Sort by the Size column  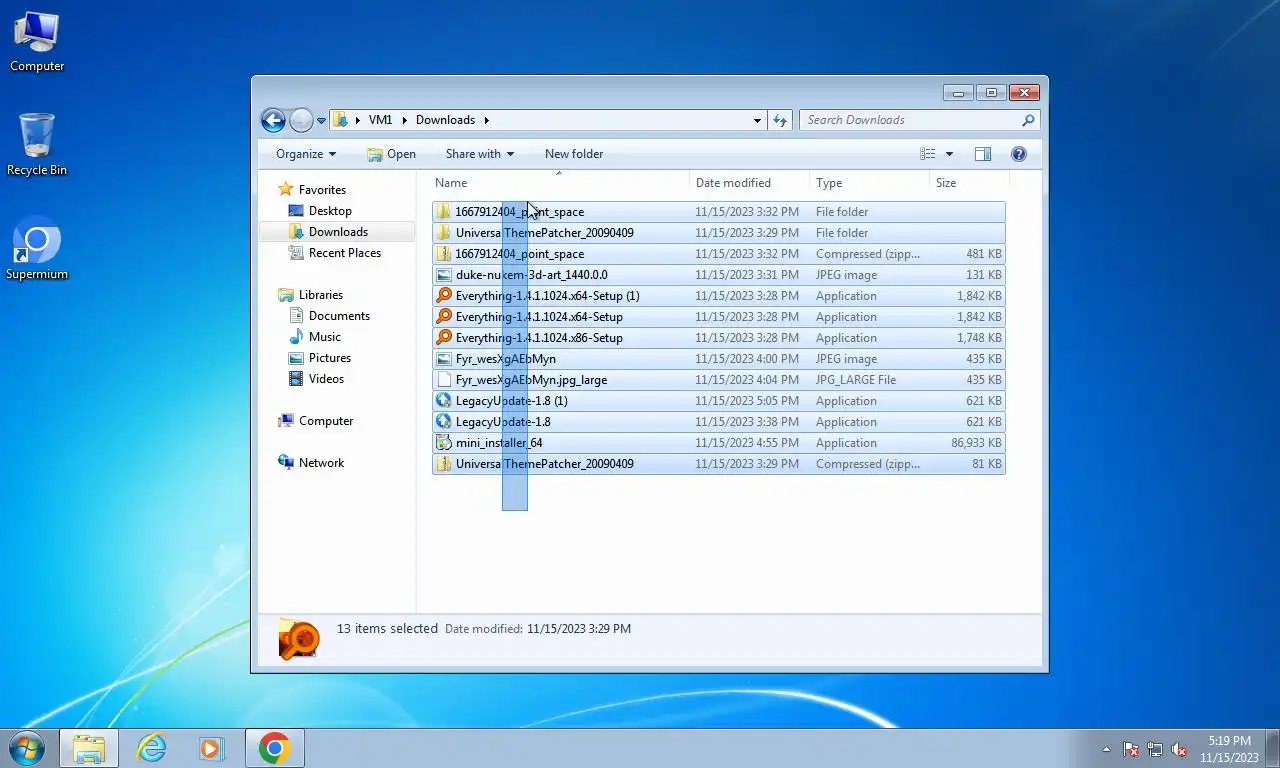[969, 183]
